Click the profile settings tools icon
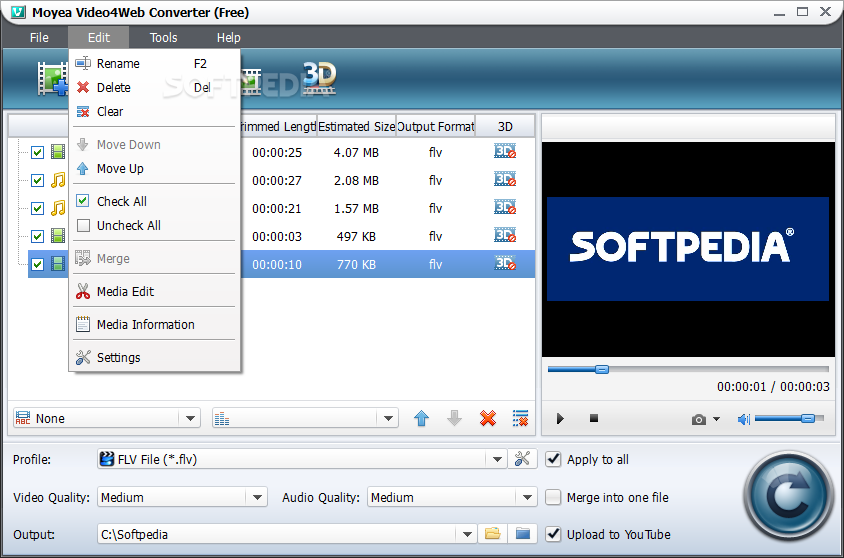Image resolution: width=844 pixels, height=558 pixels. coord(522,459)
